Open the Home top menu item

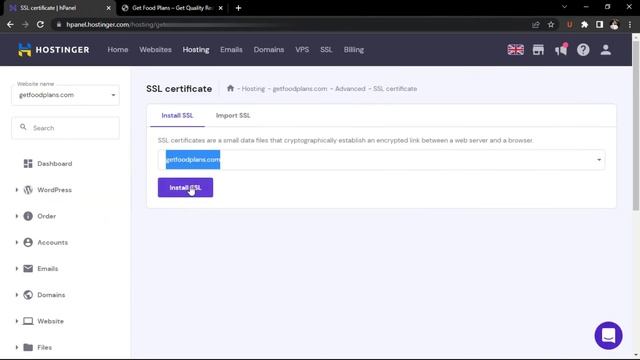click(118, 50)
